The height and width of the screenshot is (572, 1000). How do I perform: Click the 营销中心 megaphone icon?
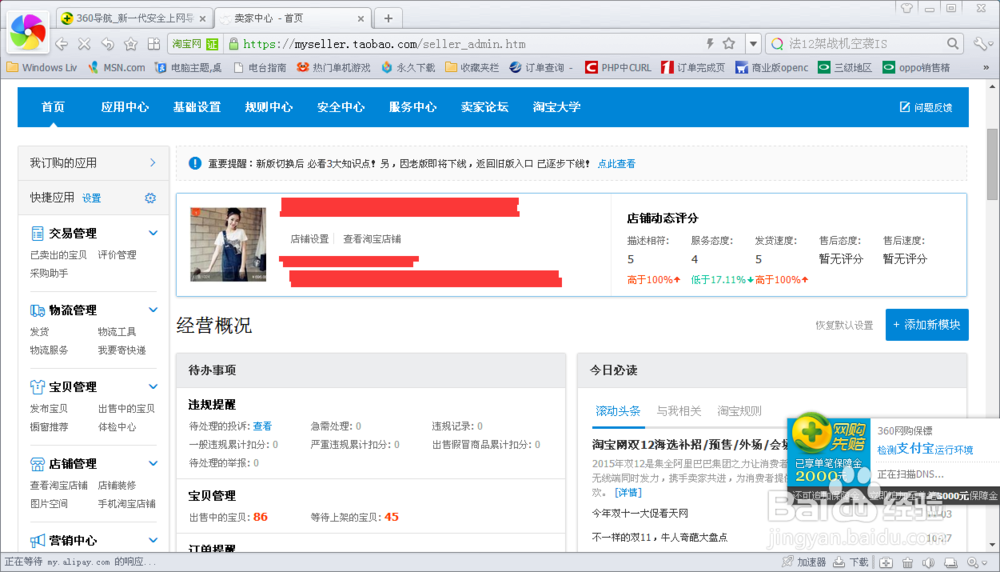tap(37, 541)
